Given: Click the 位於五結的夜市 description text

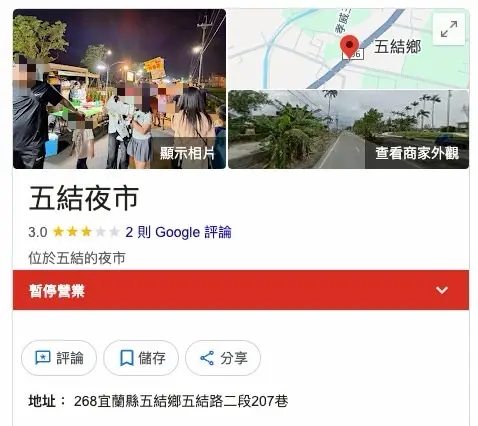Looking at the screenshot, I should pos(77,258).
